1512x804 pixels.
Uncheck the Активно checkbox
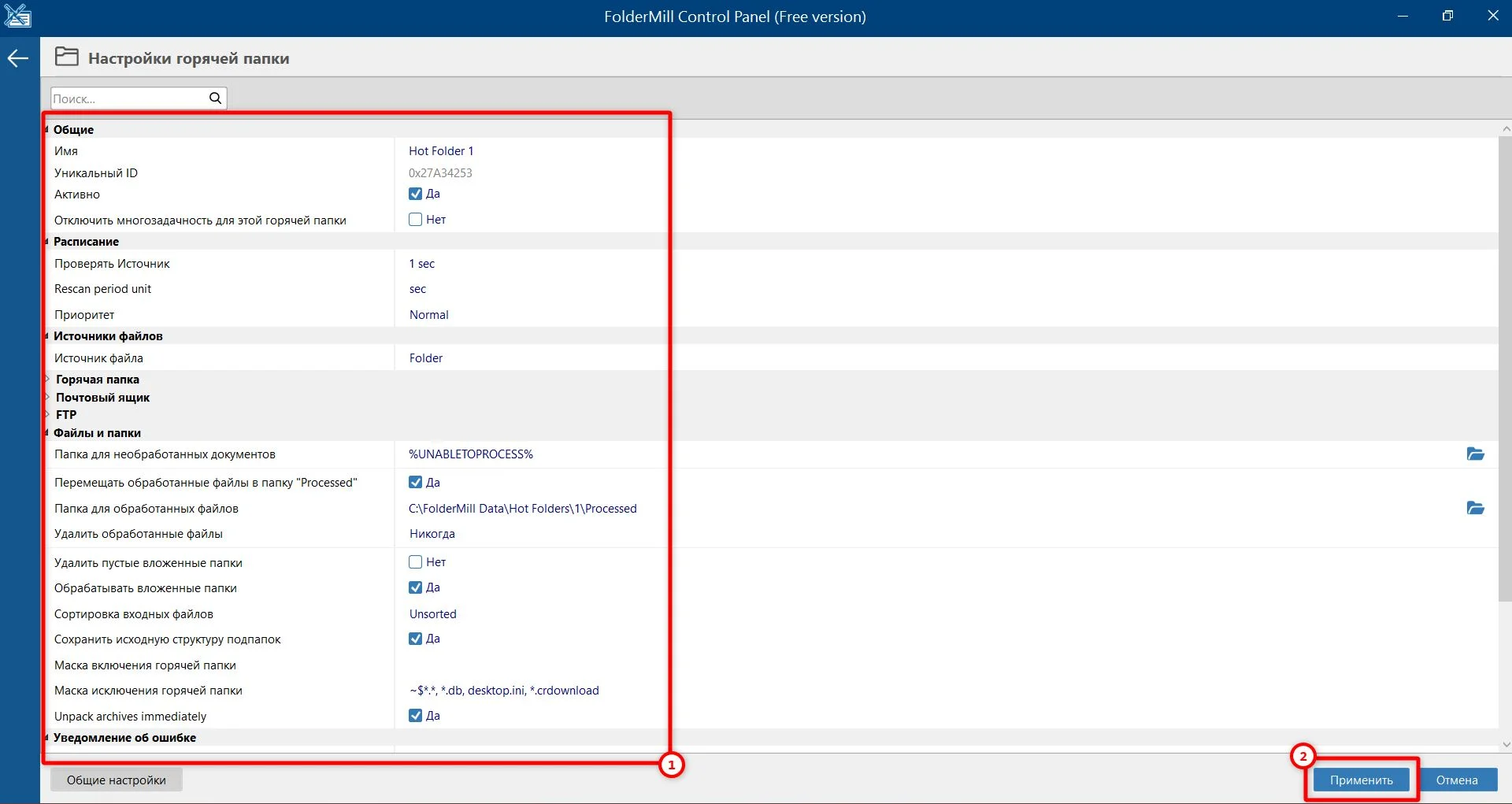tap(416, 194)
